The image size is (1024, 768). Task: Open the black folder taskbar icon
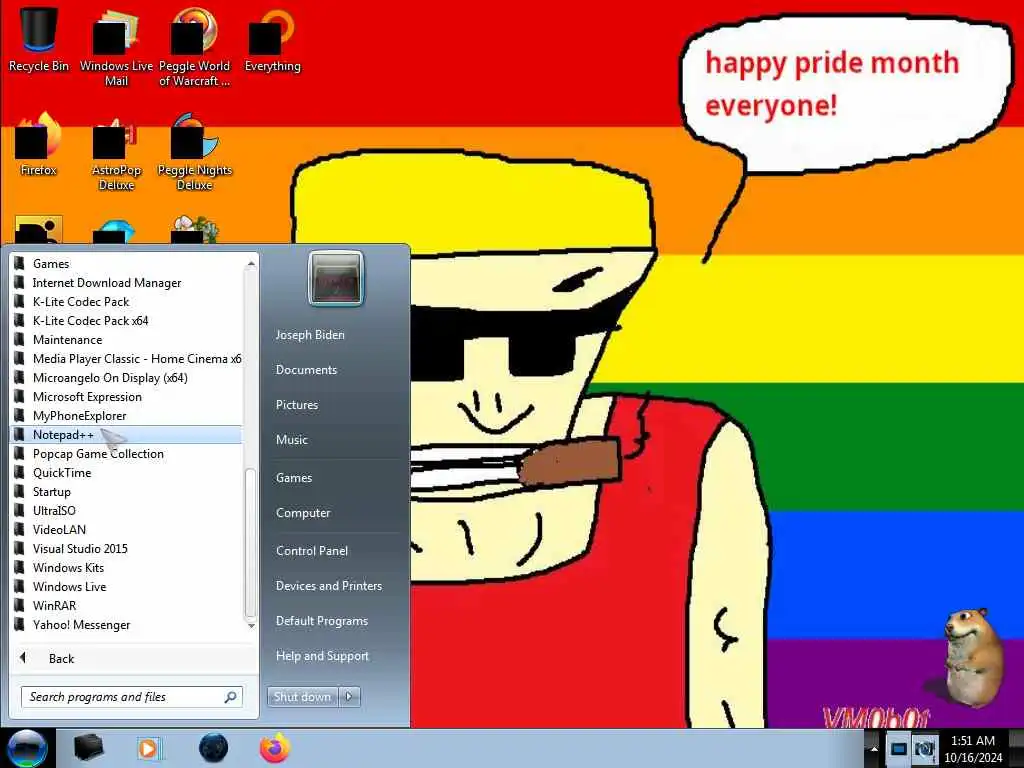pos(88,748)
